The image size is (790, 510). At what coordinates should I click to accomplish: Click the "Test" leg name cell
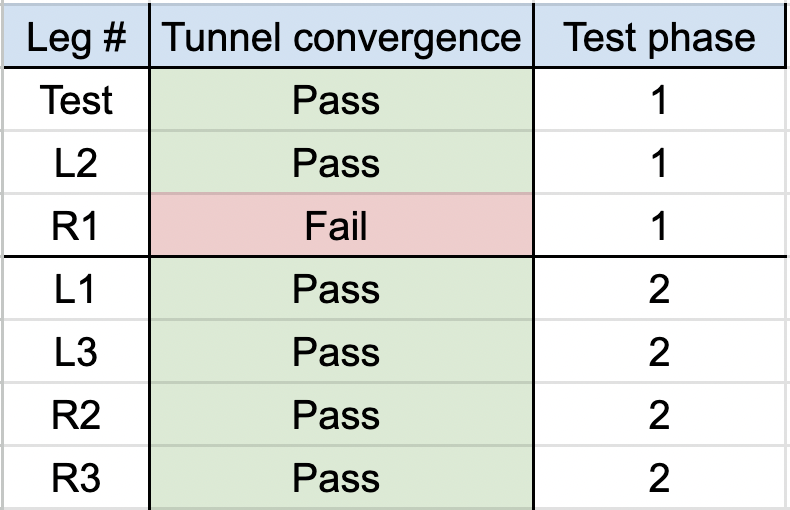[75, 100]
